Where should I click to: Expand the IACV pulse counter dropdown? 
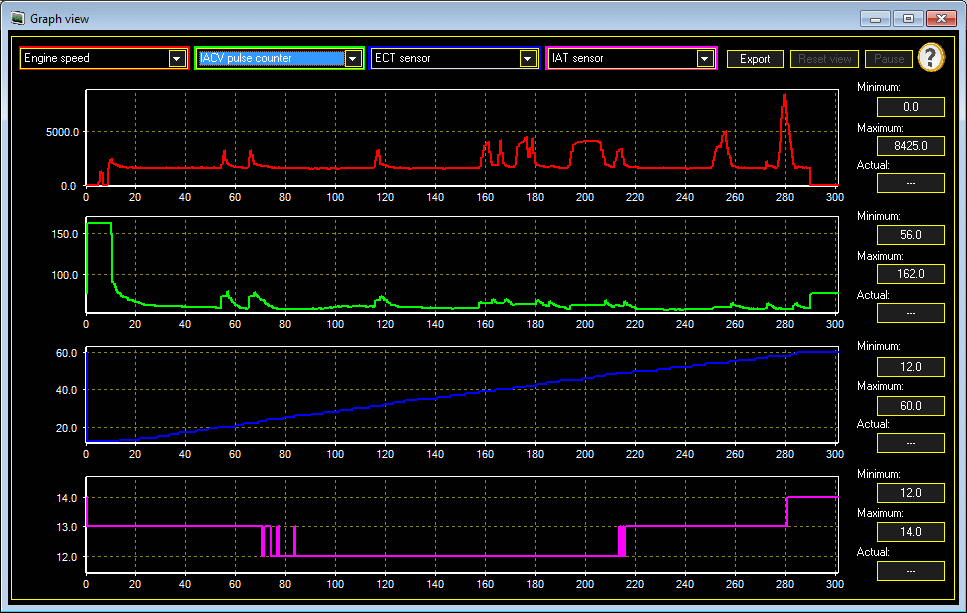click(352, 58)
